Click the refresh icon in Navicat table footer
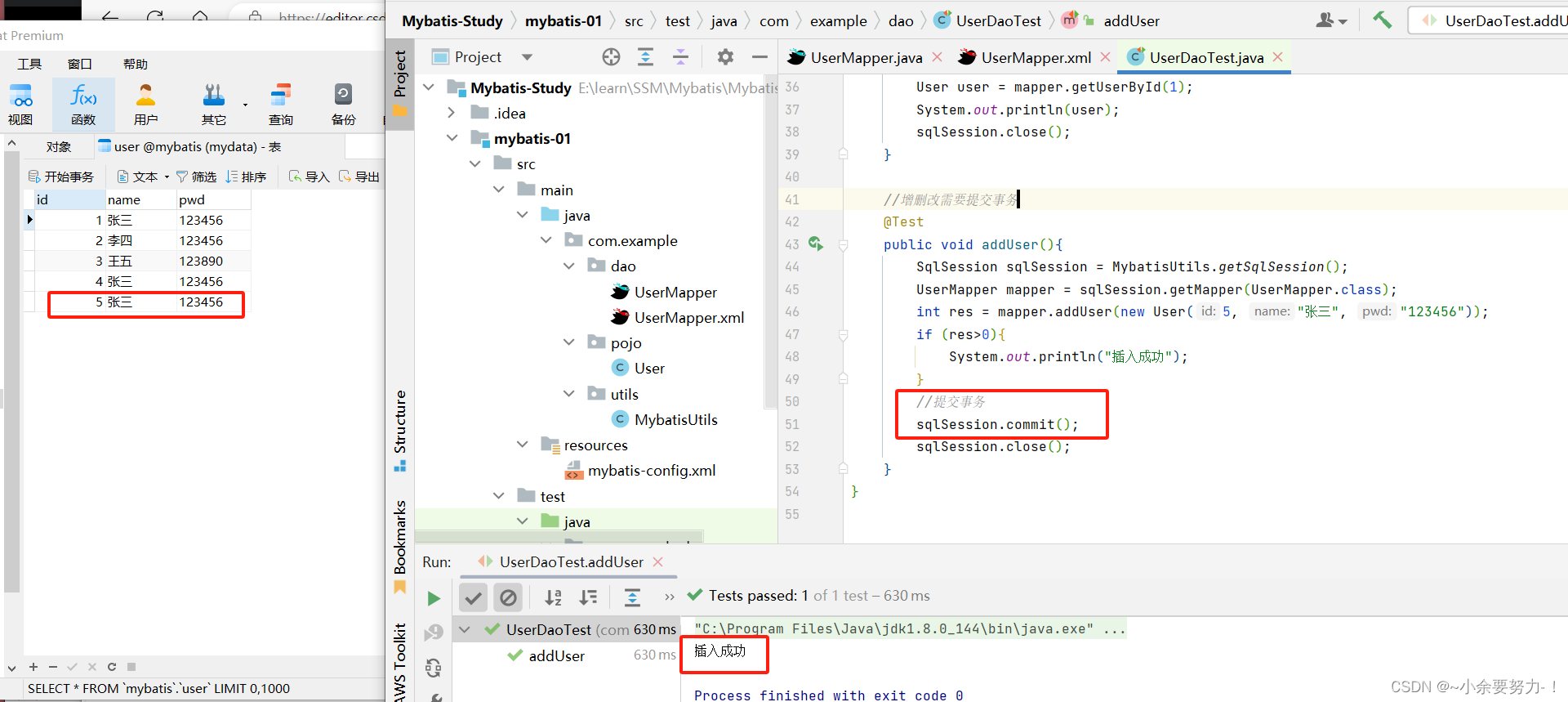 tap(112, 667)
